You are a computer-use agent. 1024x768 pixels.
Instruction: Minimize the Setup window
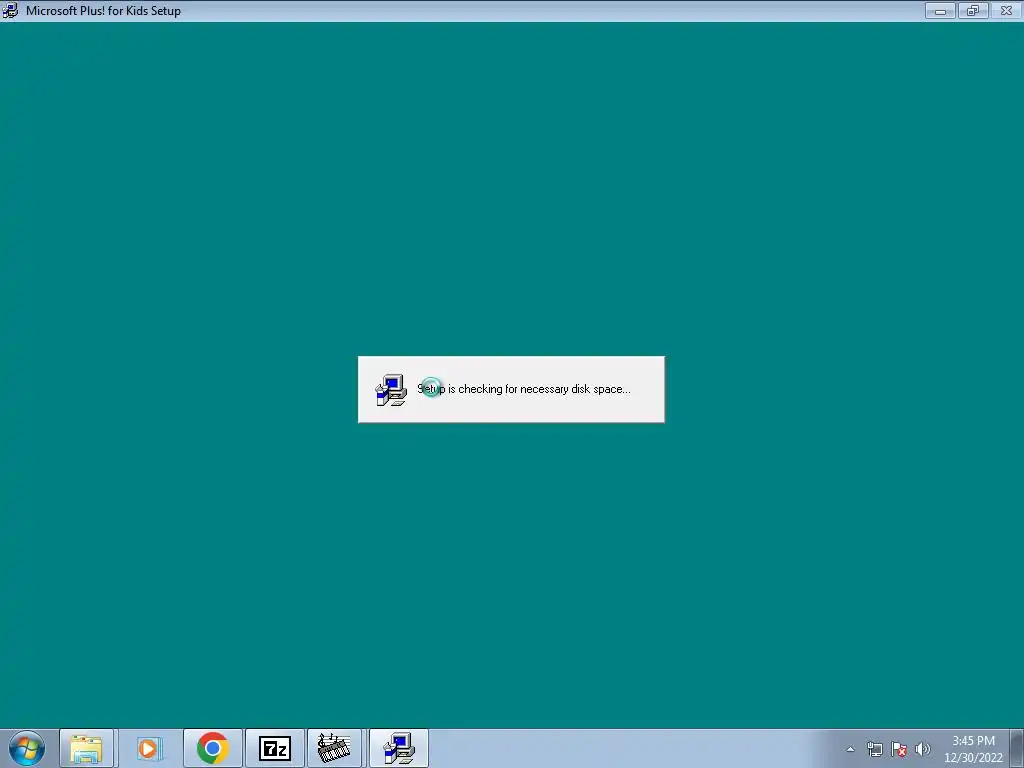point(940,10)
